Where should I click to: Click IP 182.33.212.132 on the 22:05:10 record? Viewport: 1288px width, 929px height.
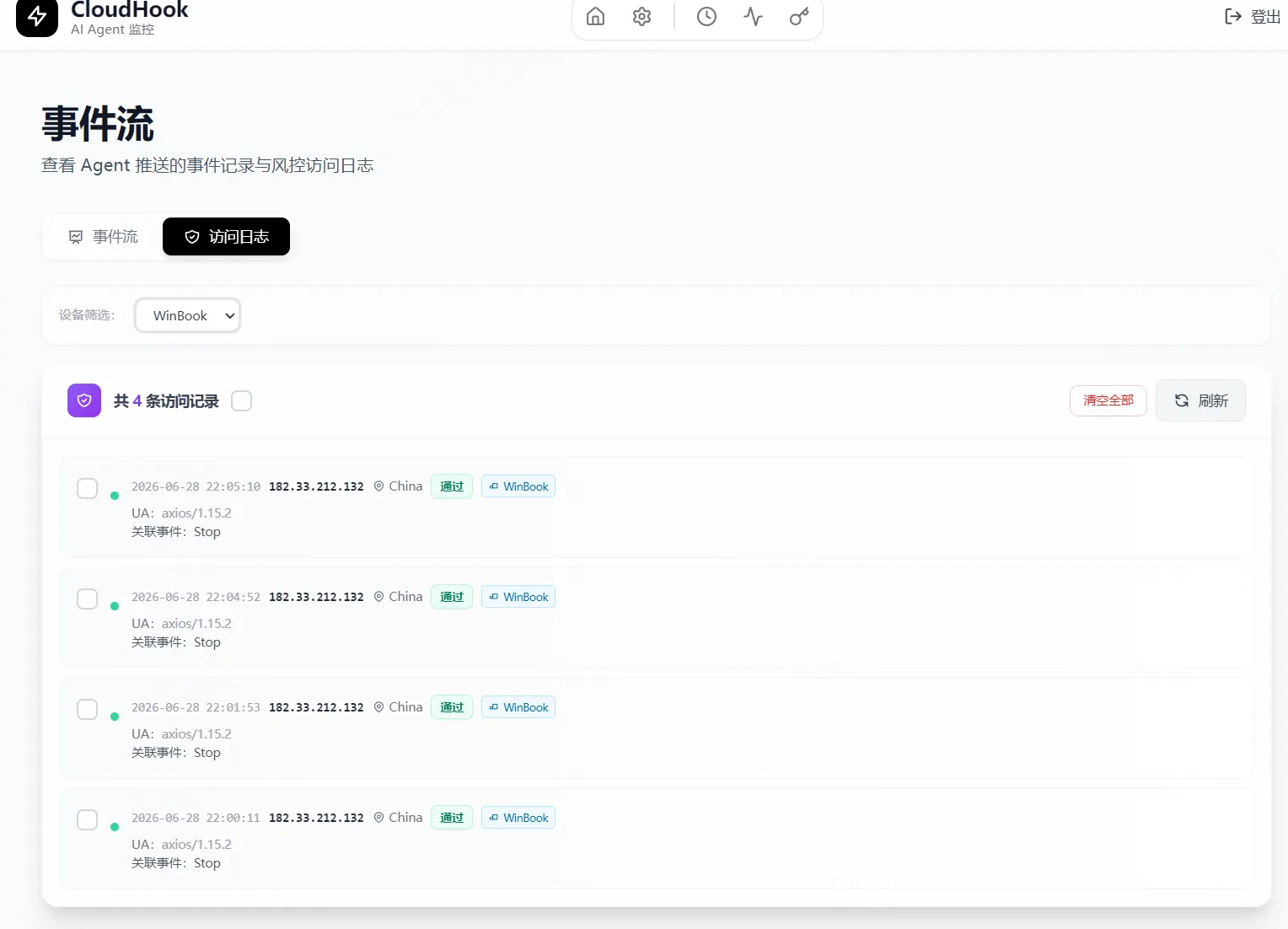[316, 486]
